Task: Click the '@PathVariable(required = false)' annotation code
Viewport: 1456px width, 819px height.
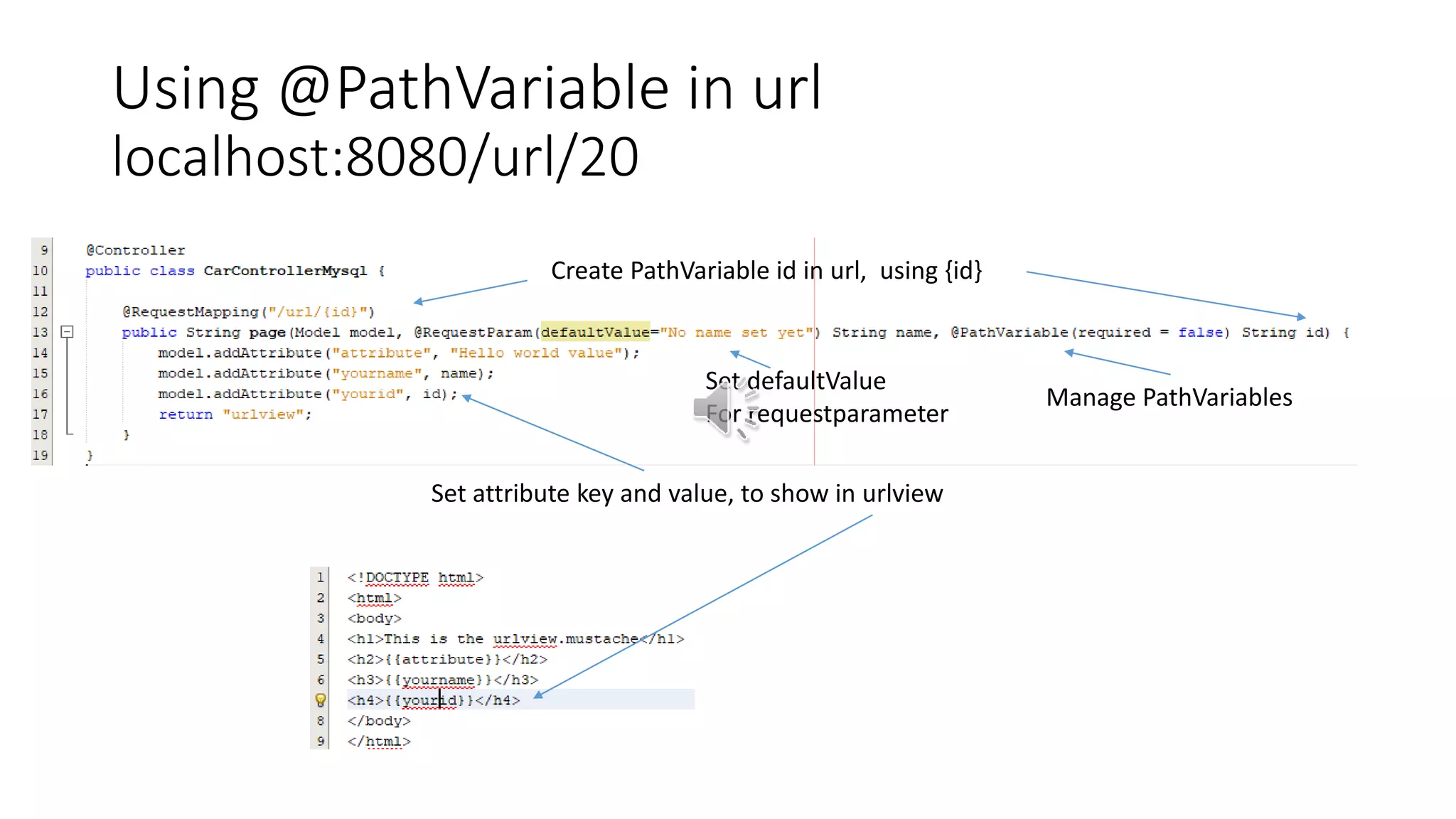Action: (1089, 332)
